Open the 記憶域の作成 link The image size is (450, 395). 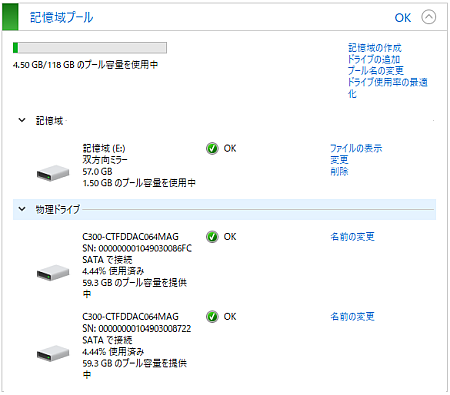click(x=375, y=48)
